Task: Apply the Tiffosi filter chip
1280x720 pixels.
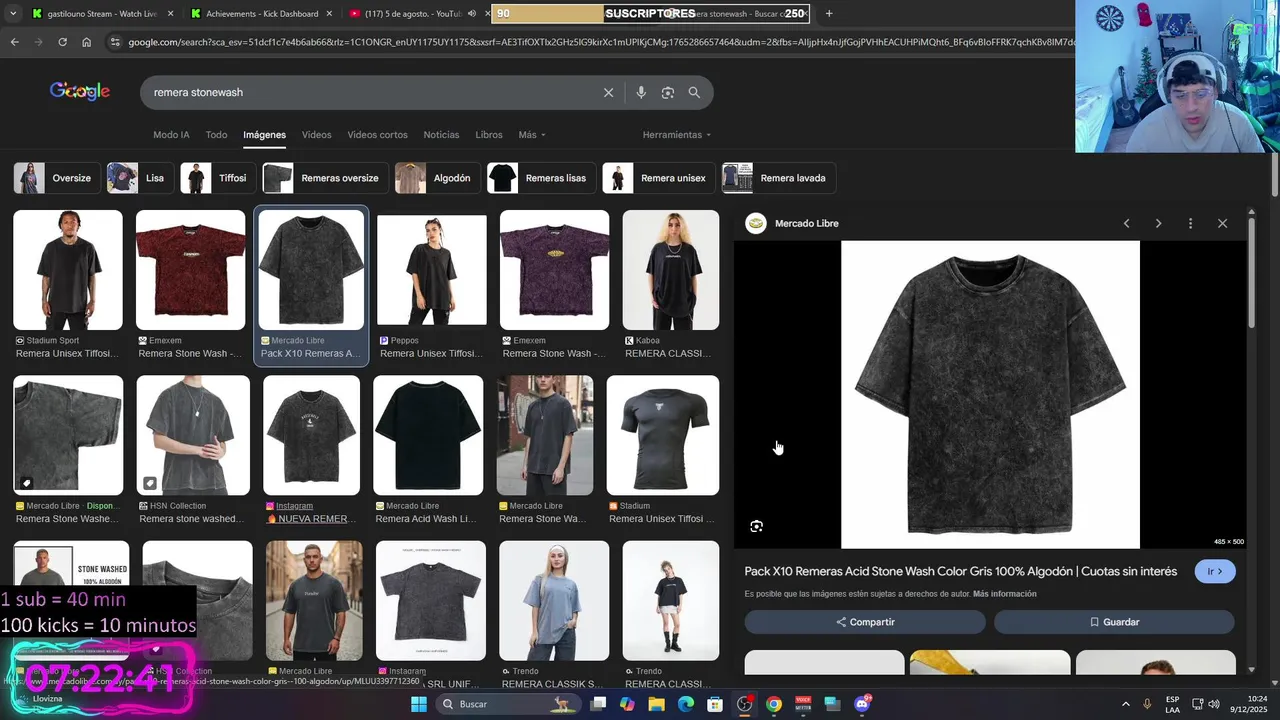Action: (217, 178)
